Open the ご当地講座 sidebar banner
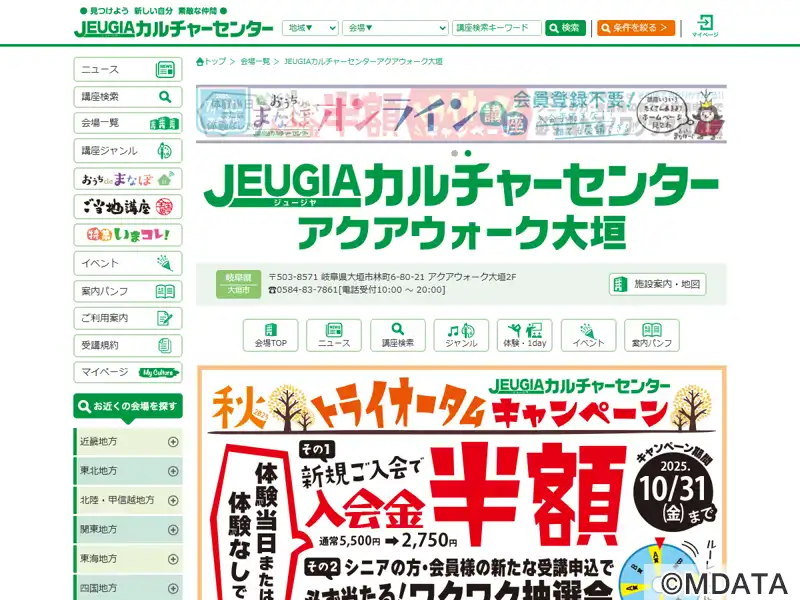The width and height of the screenshot is (800, 600). (x=128, y=207)
